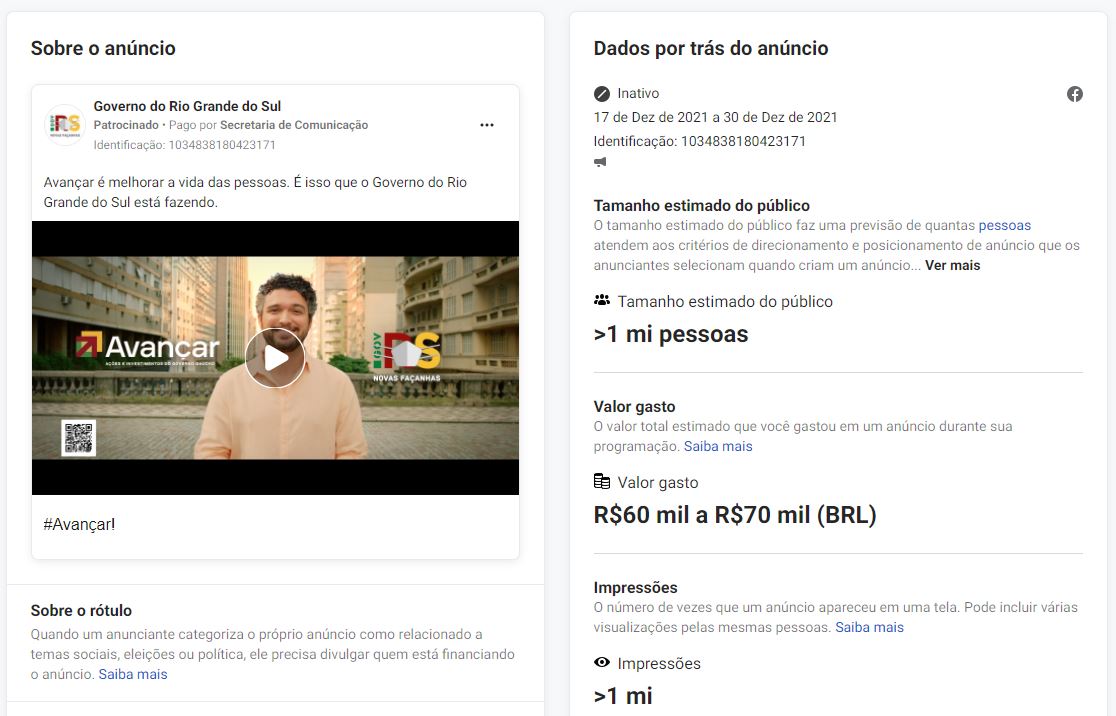
Task: Click the 'Sobre o rótulo' heading
Action: (x=81, y=611)
